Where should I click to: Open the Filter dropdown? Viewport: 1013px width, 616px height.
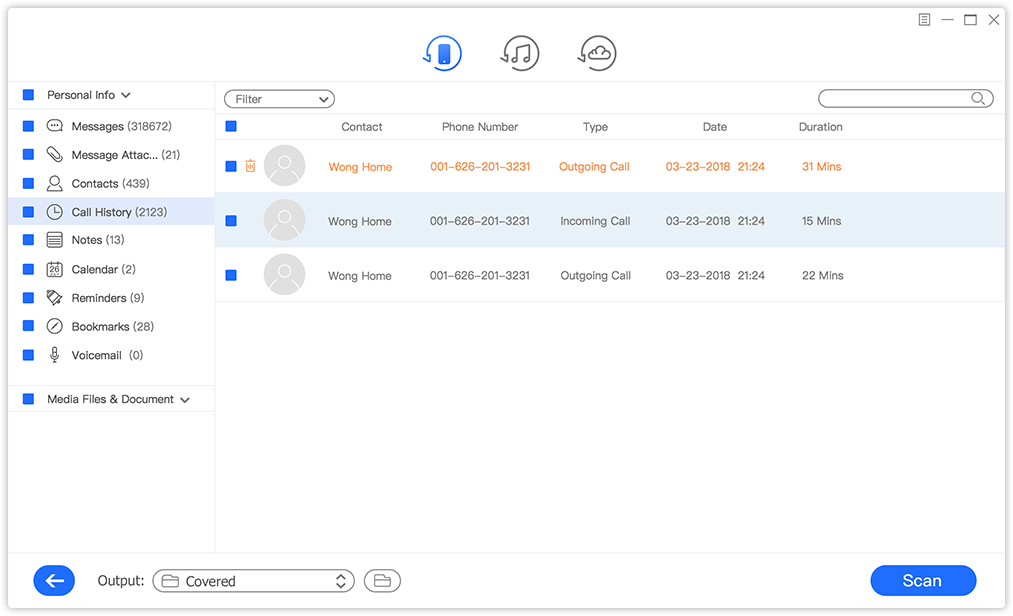[x=279, y=99]
